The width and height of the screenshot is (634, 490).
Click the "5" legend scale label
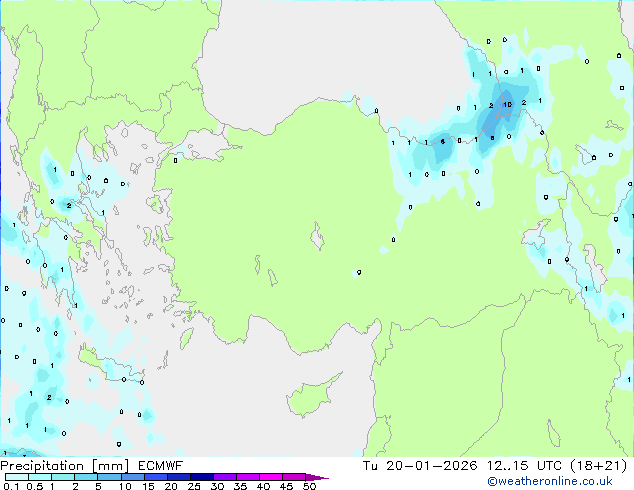click(x=98, y=486)
